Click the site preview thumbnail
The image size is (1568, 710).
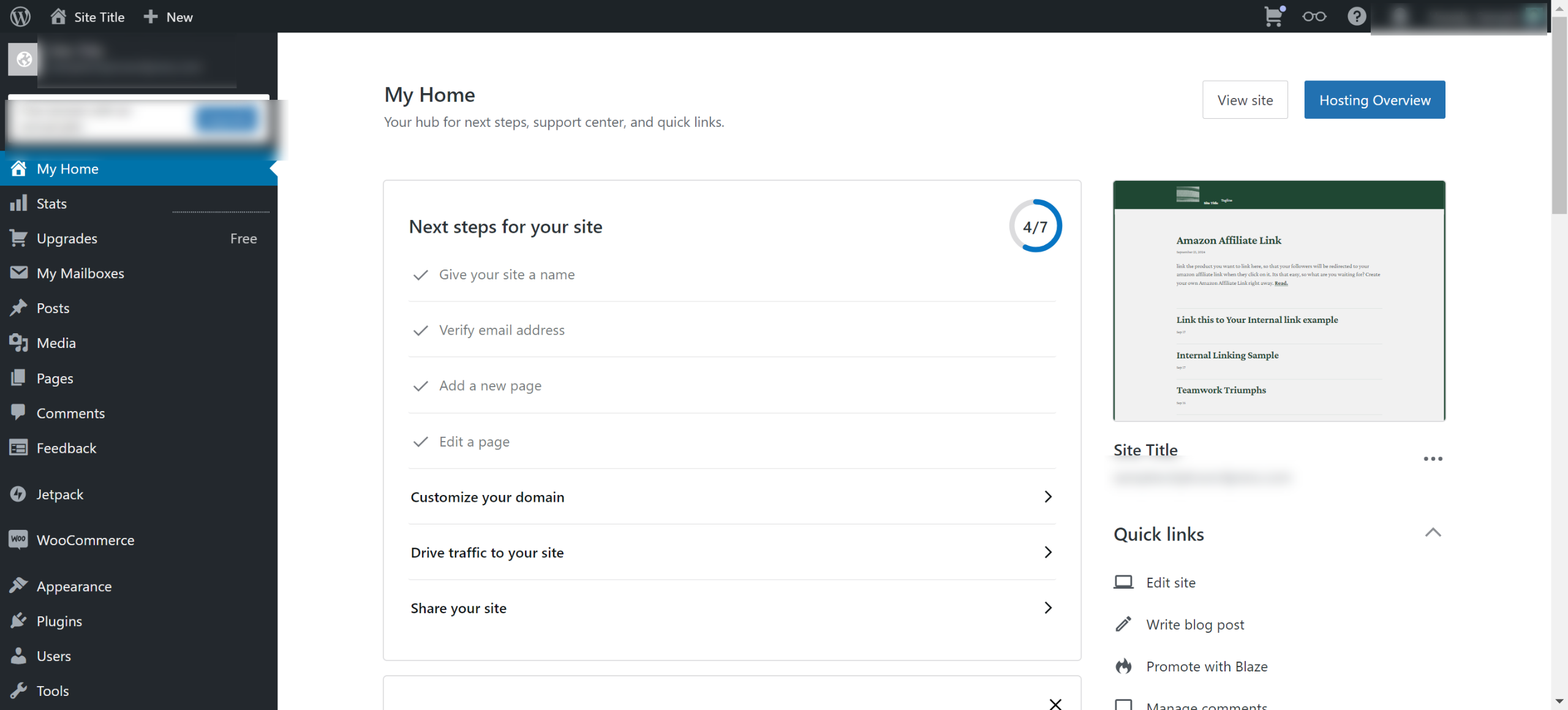pos(1279,301)
